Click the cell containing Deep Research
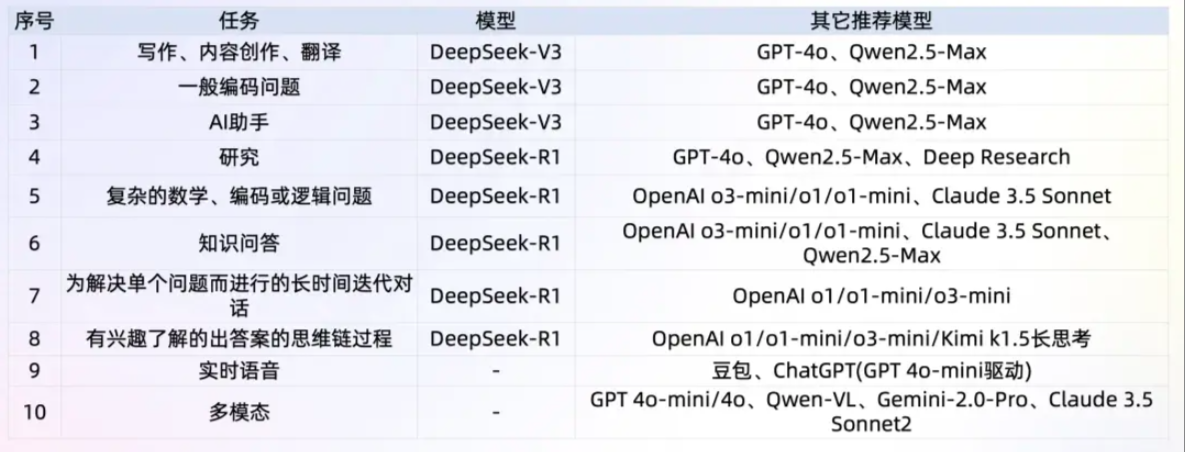1185x452 pixels. (871, 157)
